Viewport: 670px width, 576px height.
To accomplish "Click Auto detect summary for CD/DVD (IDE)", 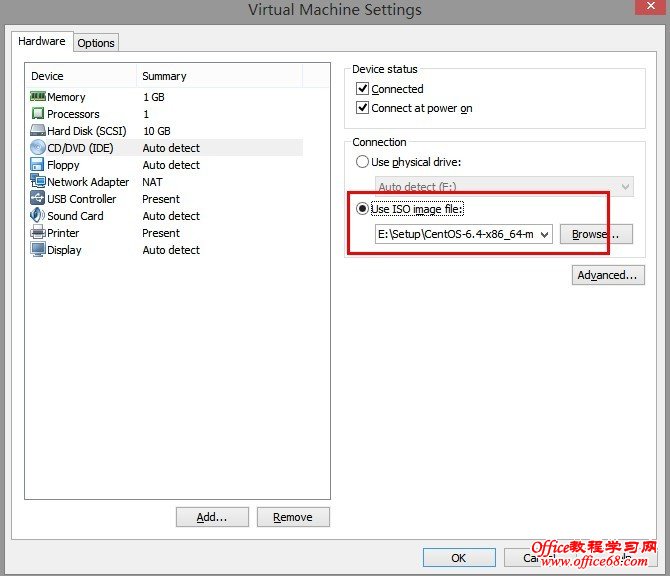I will (171, 148).
